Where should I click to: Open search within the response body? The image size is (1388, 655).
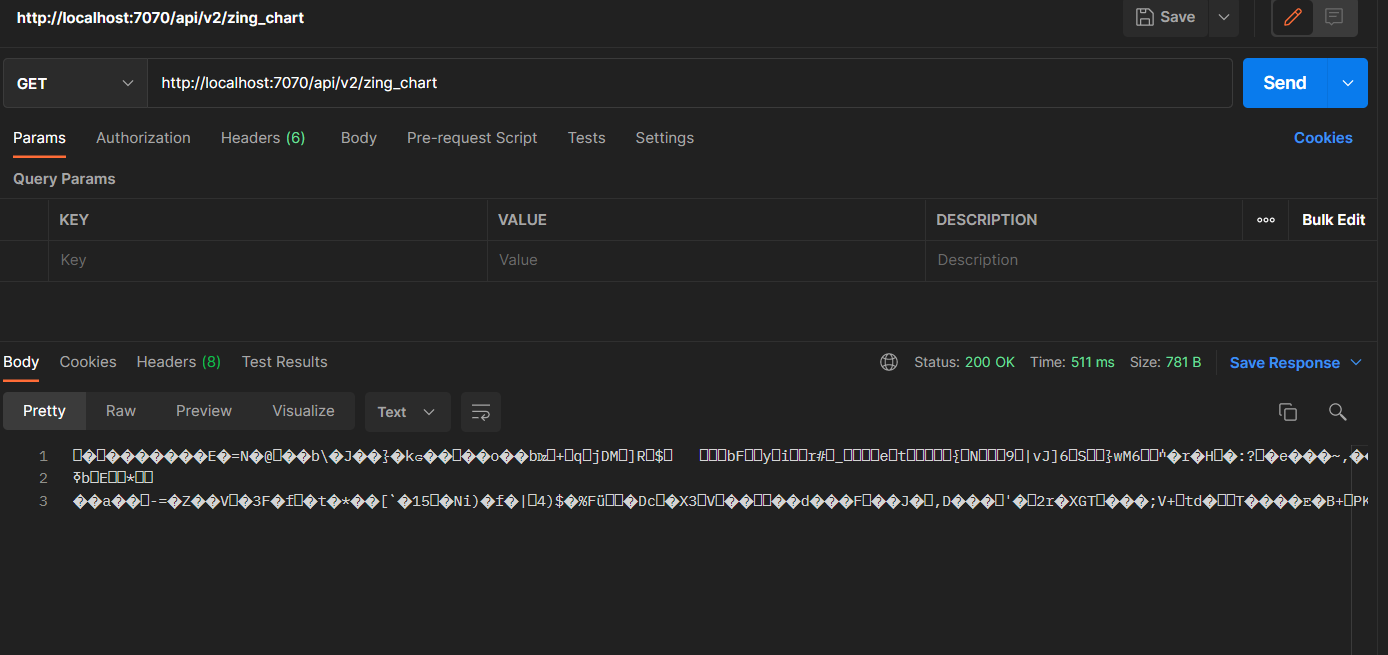tap(1338, 411)
